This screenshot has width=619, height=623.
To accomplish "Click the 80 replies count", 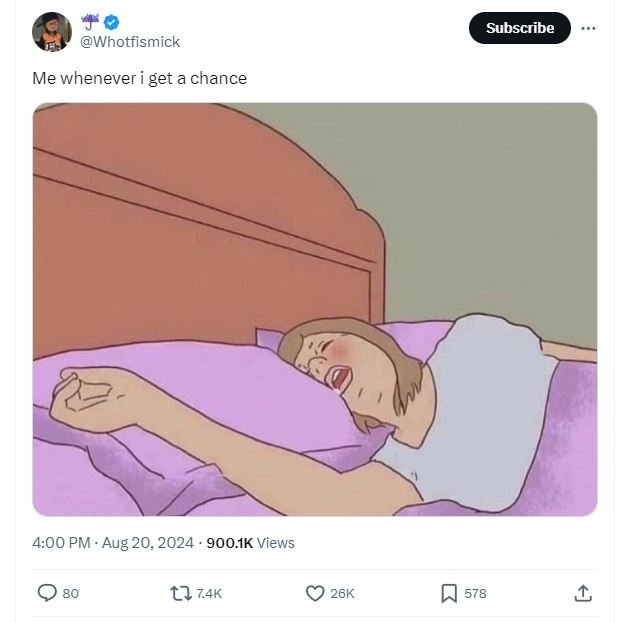I will pos(70,593).
